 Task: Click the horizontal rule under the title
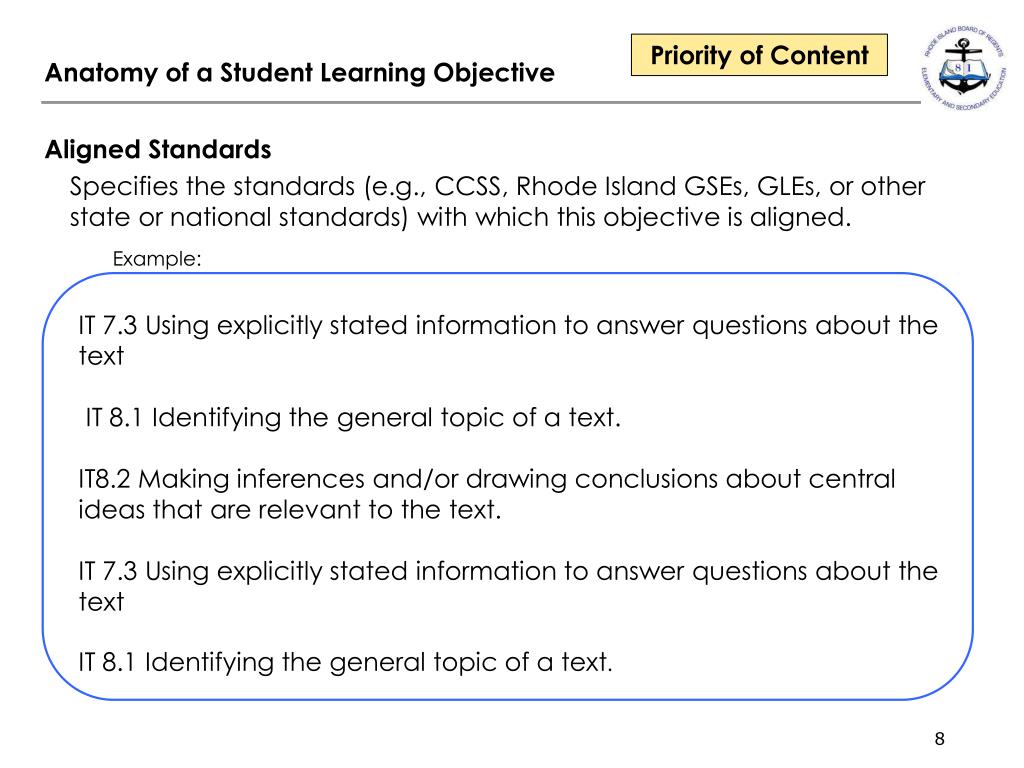481,103
